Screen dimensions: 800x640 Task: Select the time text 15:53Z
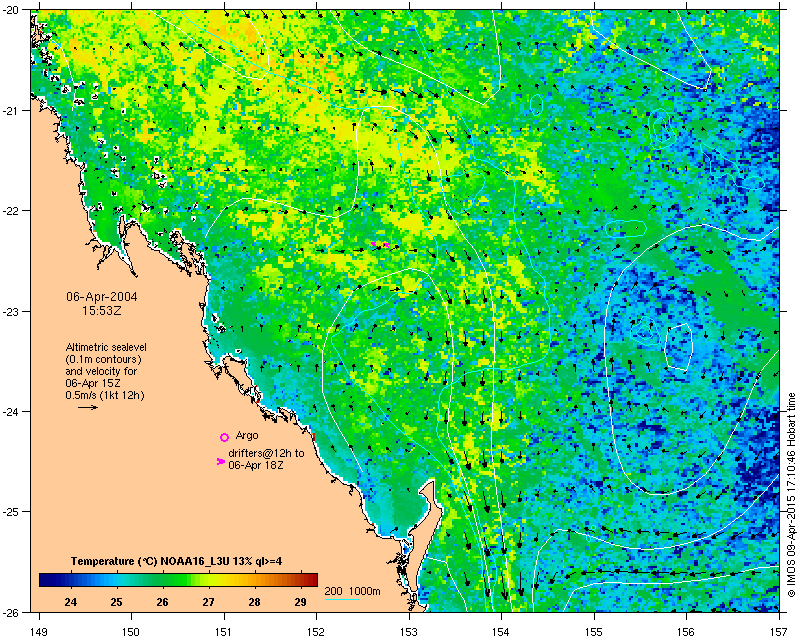pyautogui.click(x=102, y=310)
